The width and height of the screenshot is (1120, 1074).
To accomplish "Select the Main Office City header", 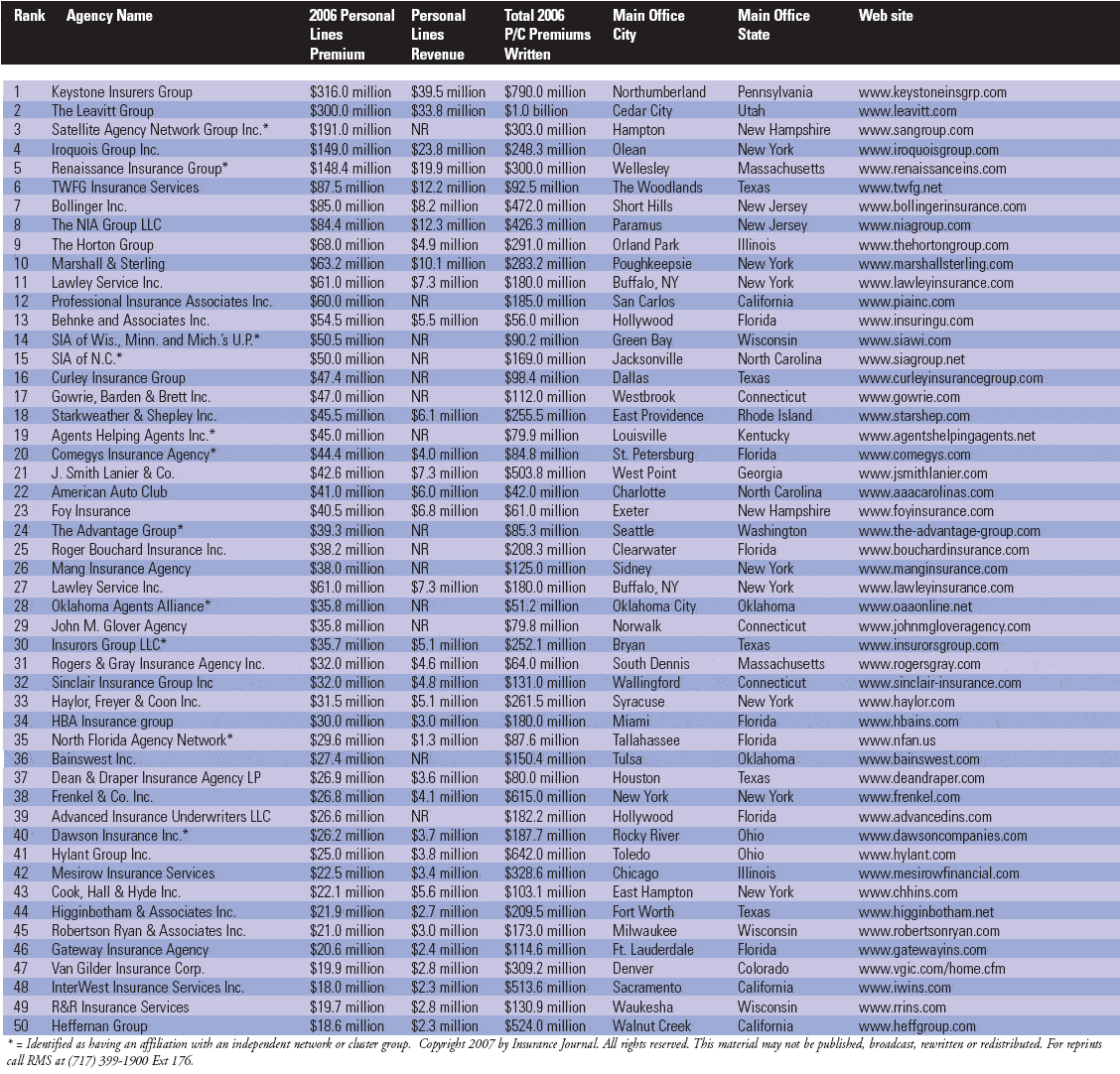I will click(x=648, y=25).
